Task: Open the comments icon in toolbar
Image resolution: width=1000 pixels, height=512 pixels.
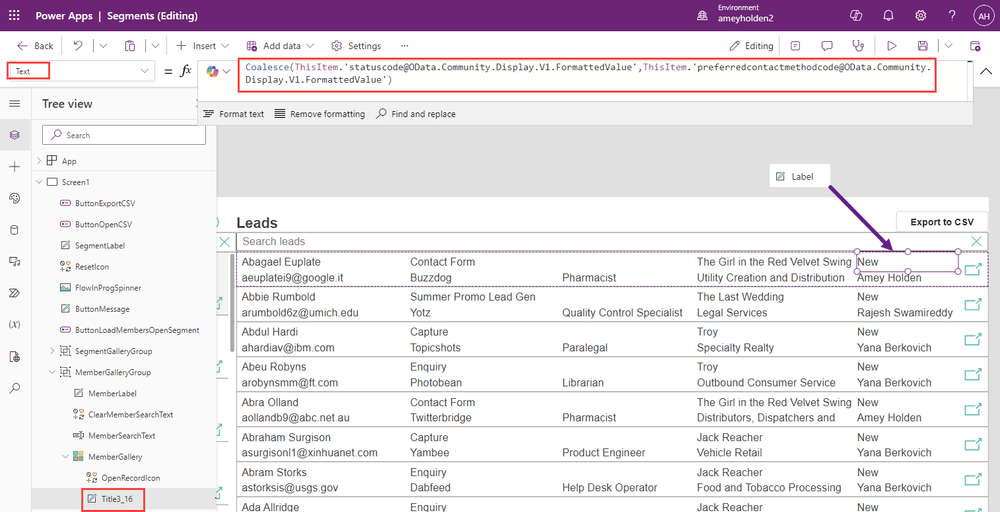Action: (x=827, y=46)
